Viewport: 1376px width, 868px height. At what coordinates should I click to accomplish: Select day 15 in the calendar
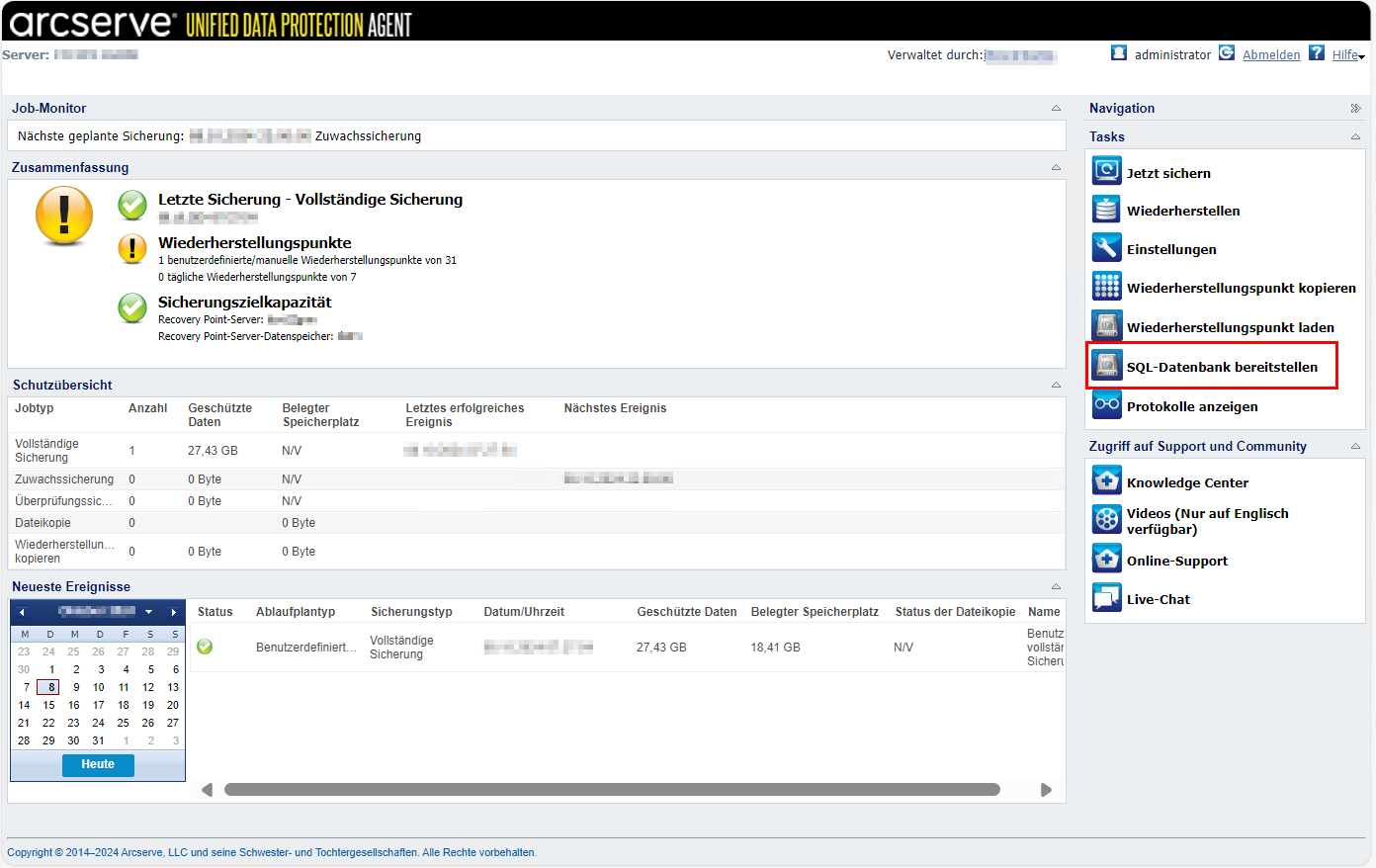48,705
